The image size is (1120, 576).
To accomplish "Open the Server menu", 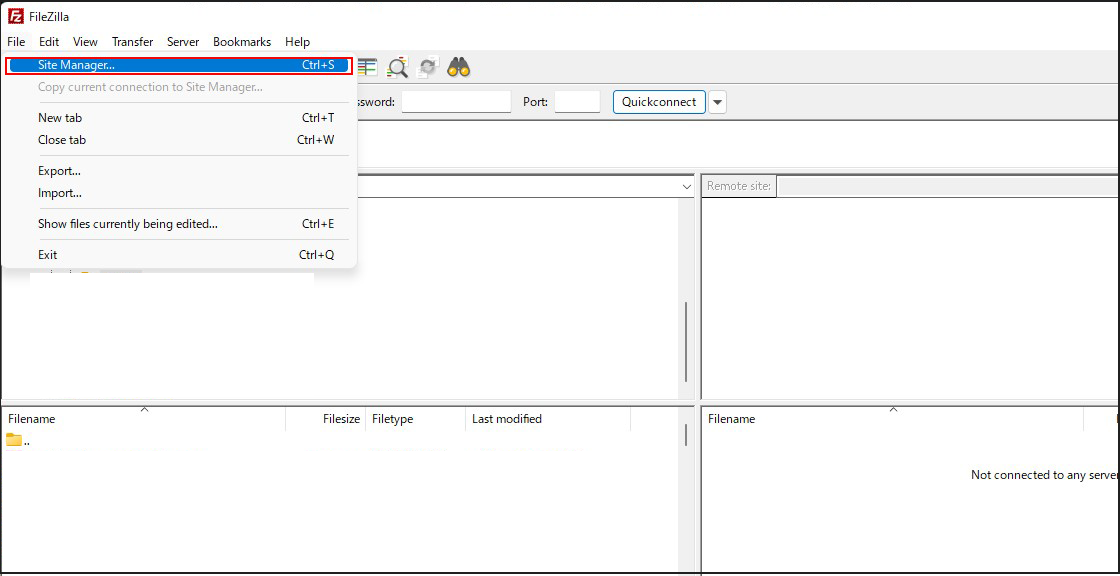I will [183, 42].
